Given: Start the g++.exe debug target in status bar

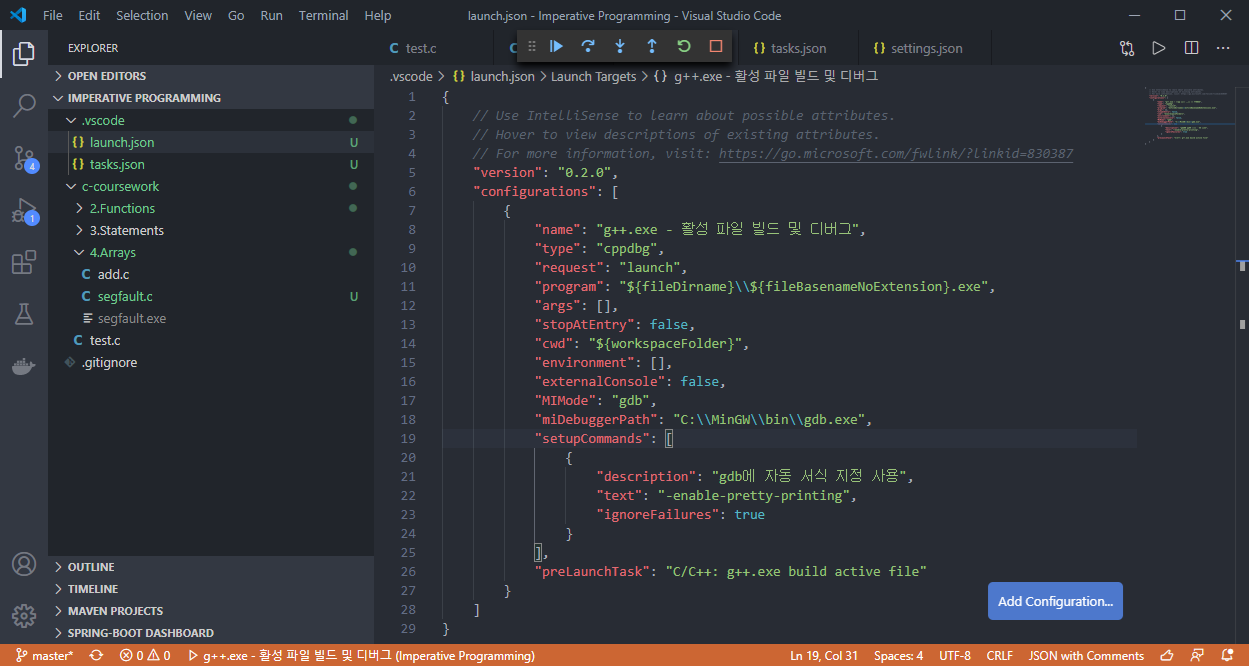Looking at the screenshot, I should (x=361, y=656).
